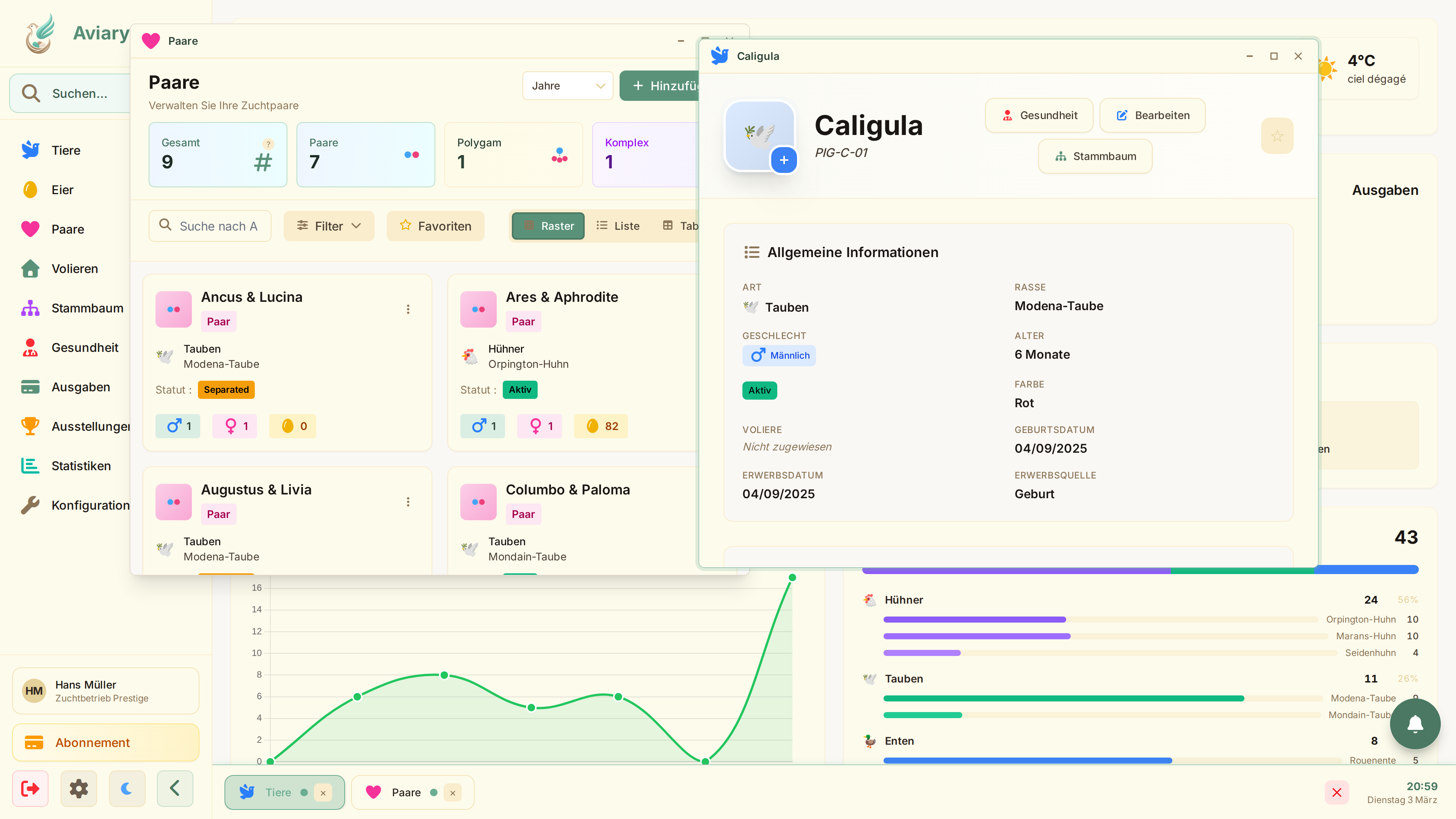Toggle the Favoriten filter for pairs
This screenshot has width=1456, height=819.
[x=435, y=226]
